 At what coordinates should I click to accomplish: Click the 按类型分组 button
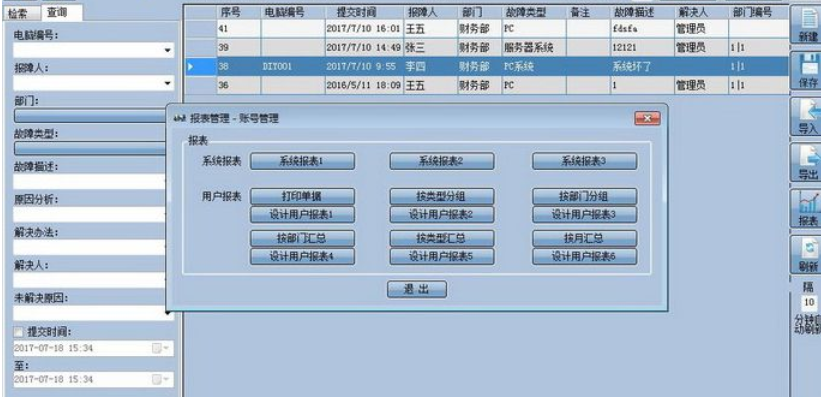point(441,196)
